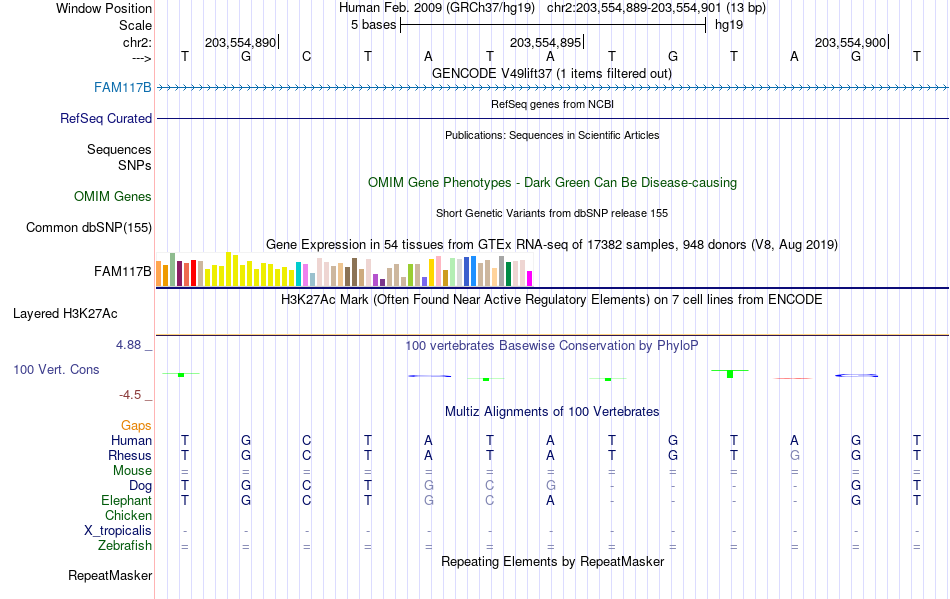The height and width of the screenshot is (599, 950).
Task: Select the Zebrafish alignment row label
Action: tap(125, 546)
